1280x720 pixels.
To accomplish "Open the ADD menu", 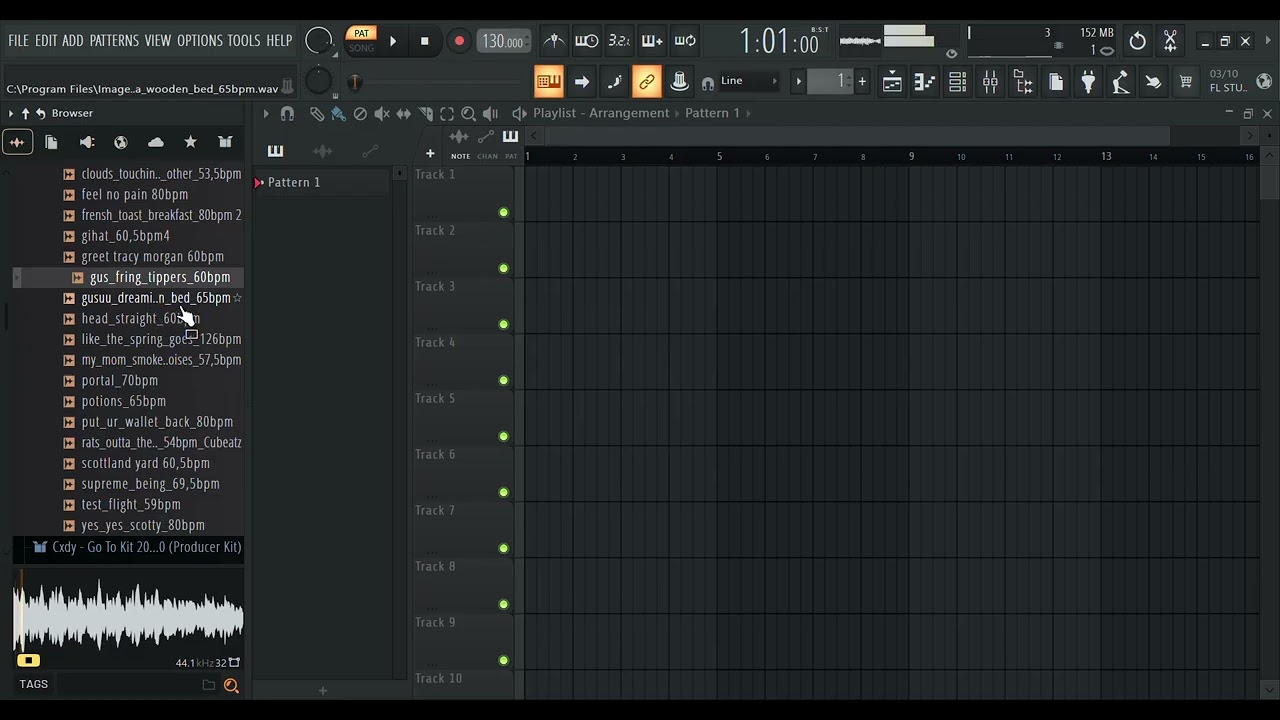I will (x=72, y=41).
